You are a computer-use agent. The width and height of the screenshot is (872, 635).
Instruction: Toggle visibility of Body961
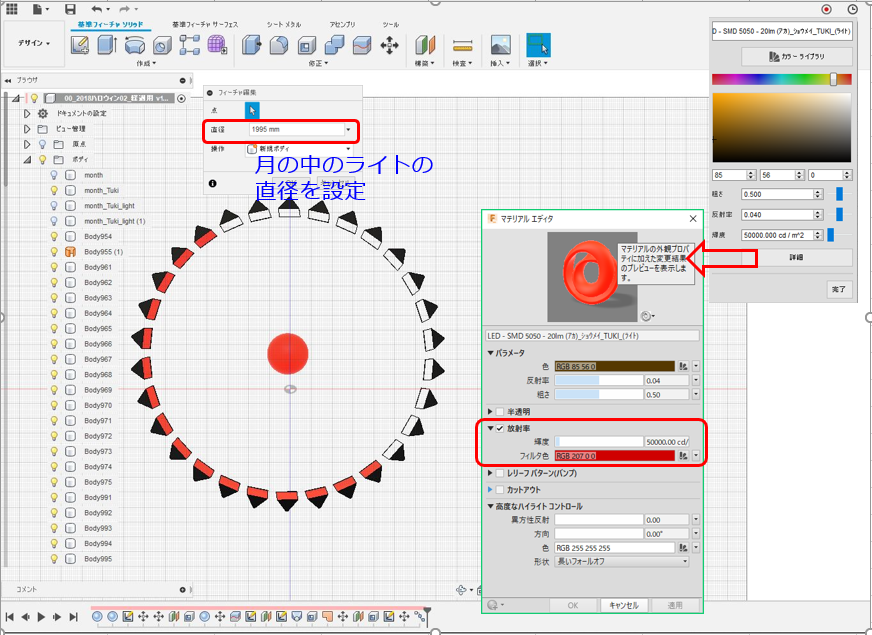(54, 267)
